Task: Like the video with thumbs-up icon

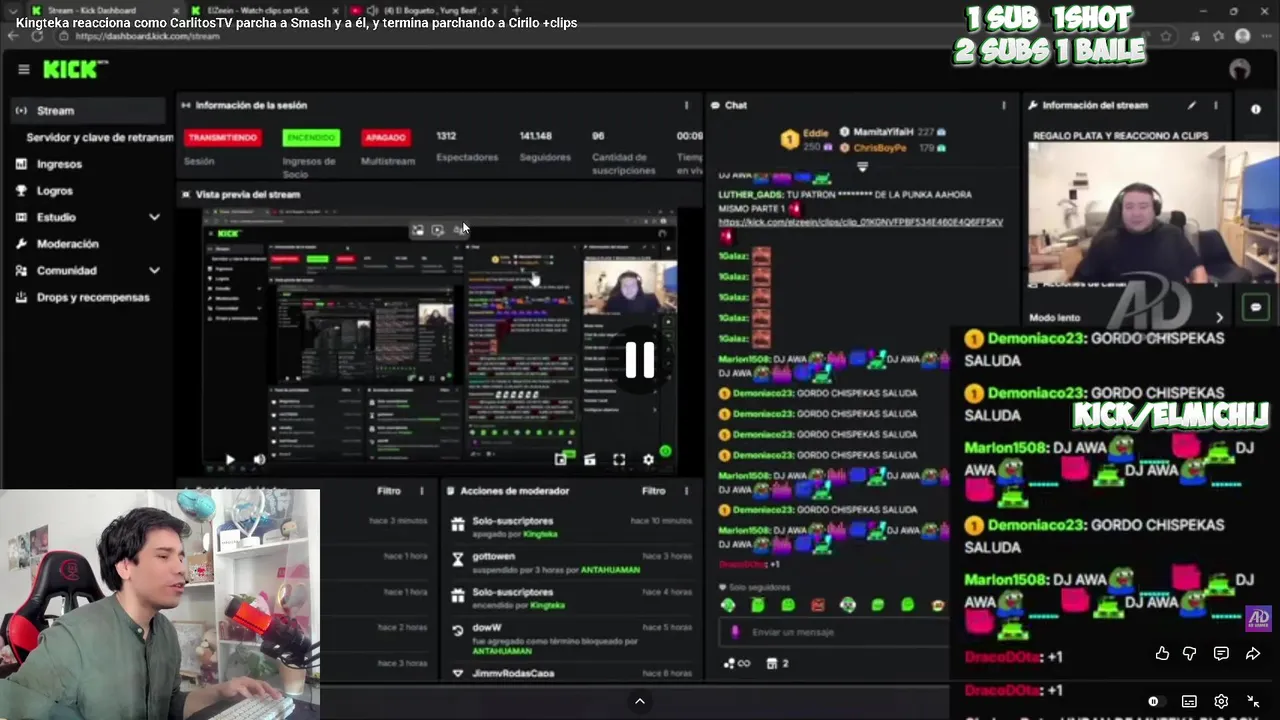Action: click(x=1162, y=653)
